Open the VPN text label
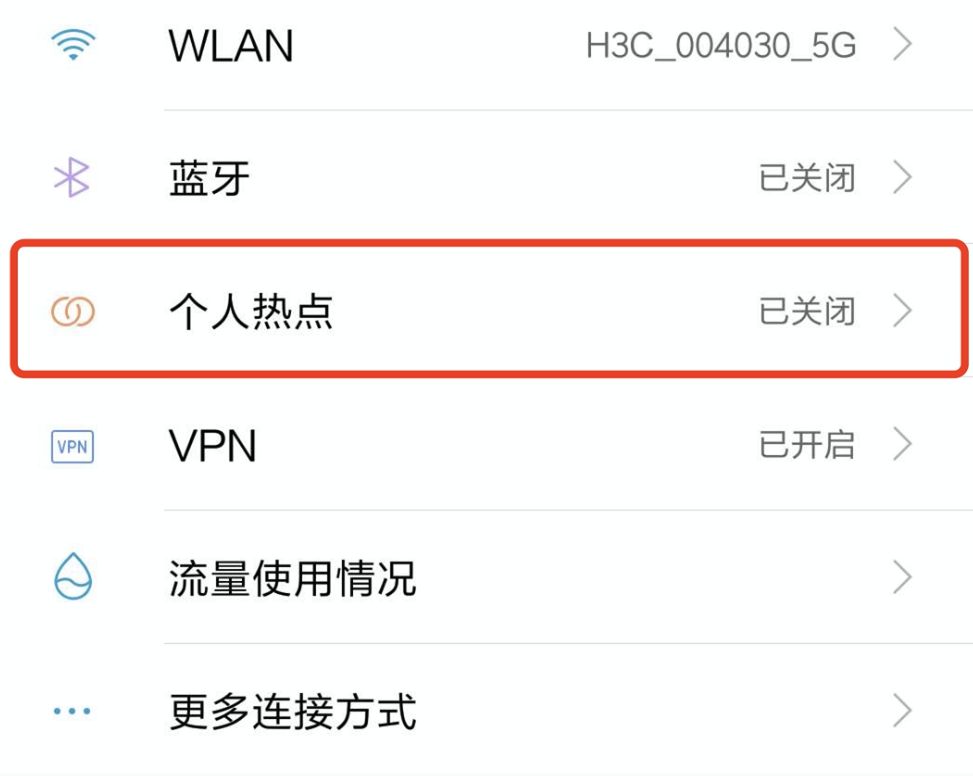 213,446
